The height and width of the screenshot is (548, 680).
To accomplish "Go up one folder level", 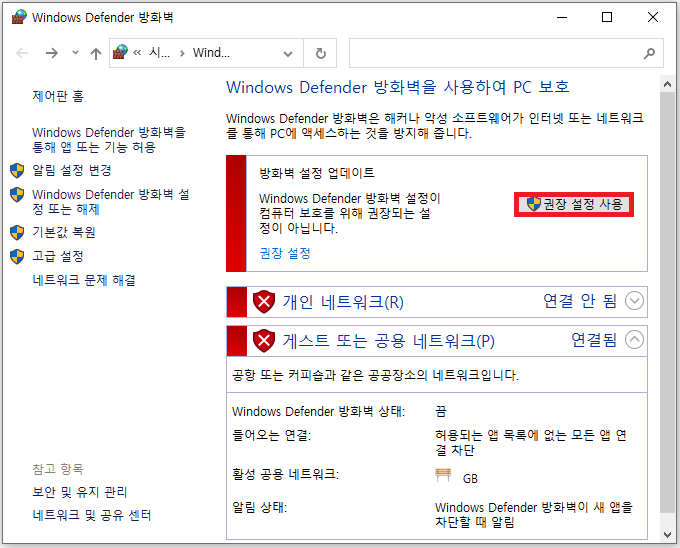I will tap(95, 53).
